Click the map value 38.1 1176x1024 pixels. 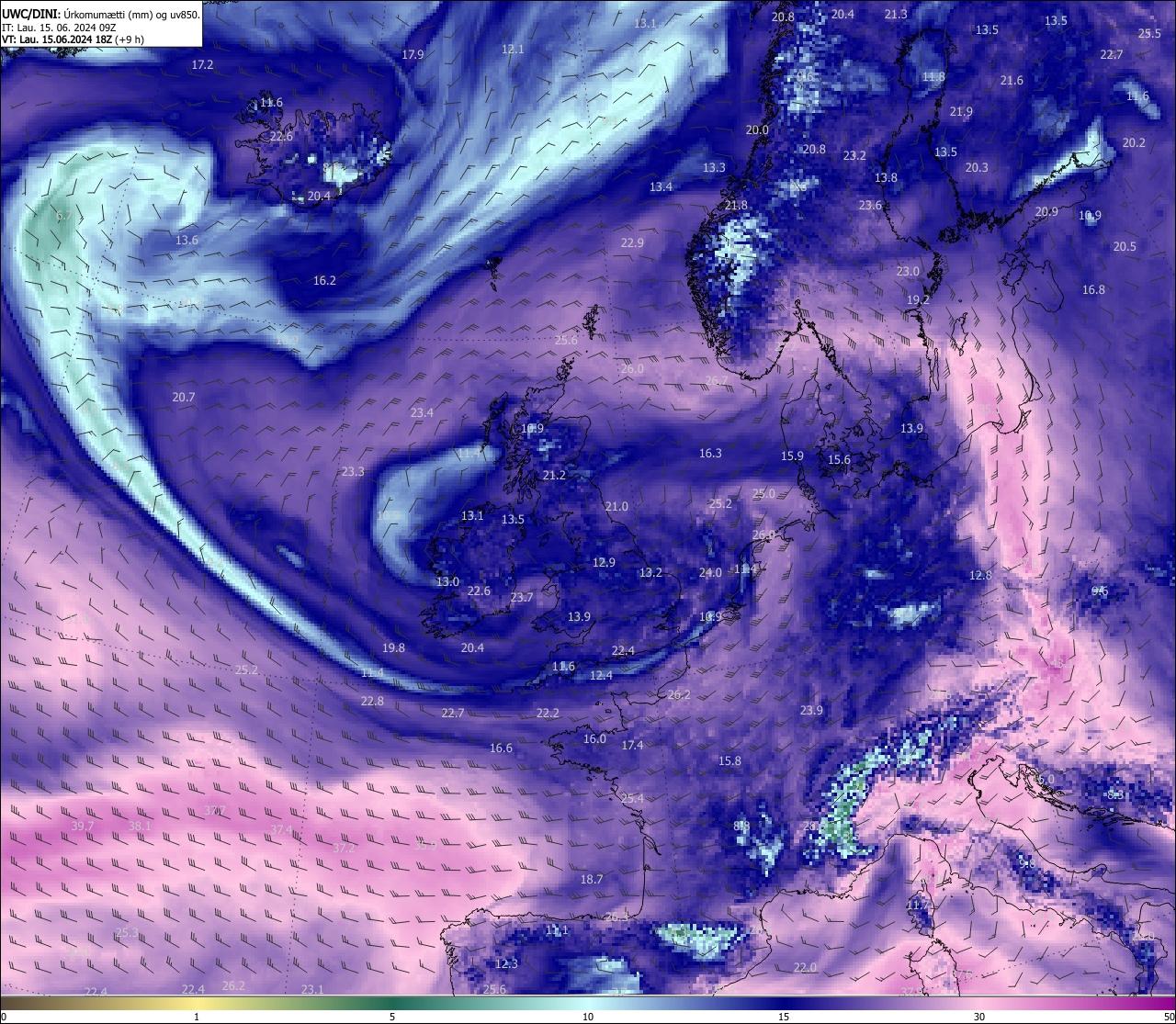click(140, 827)
